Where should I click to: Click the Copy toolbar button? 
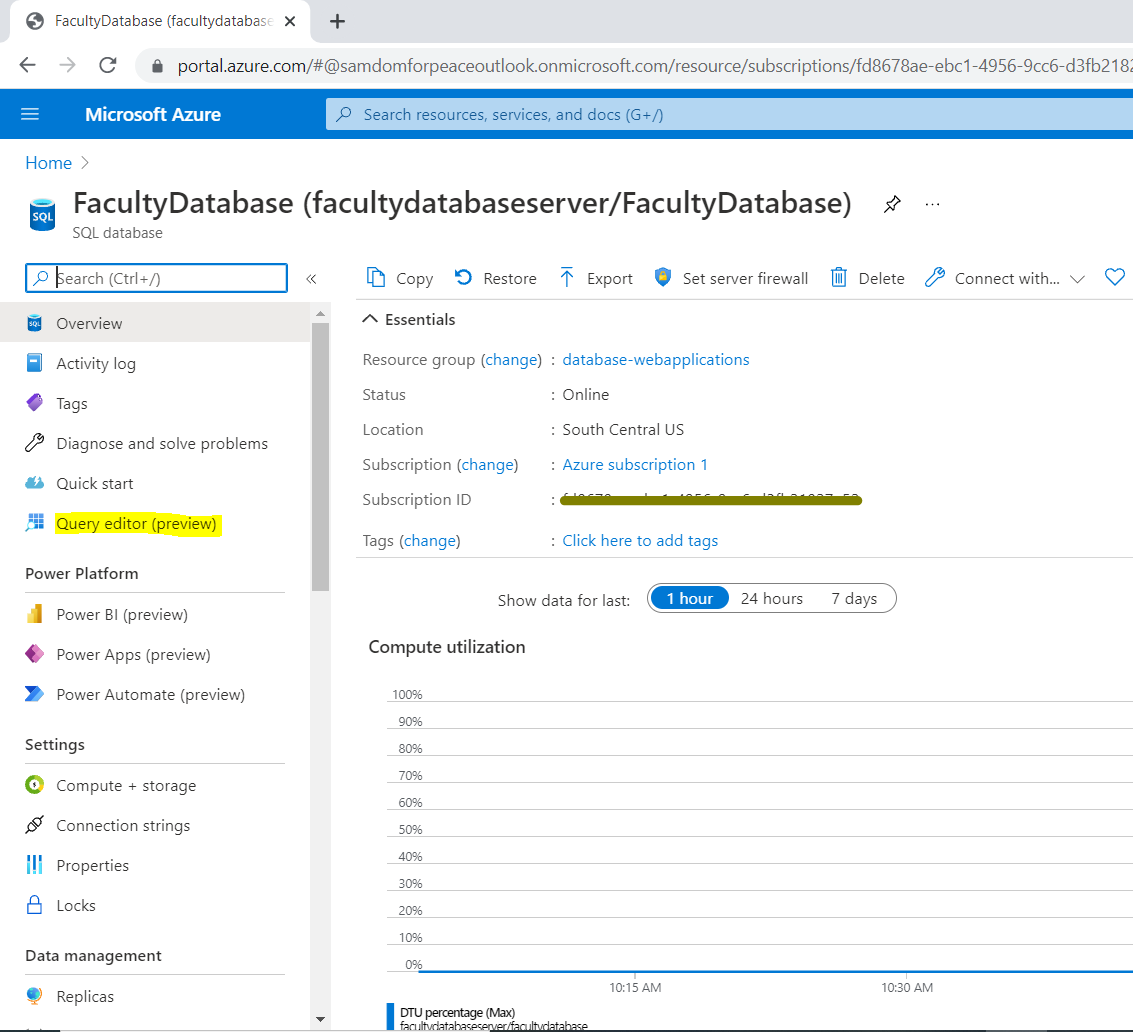400,278
